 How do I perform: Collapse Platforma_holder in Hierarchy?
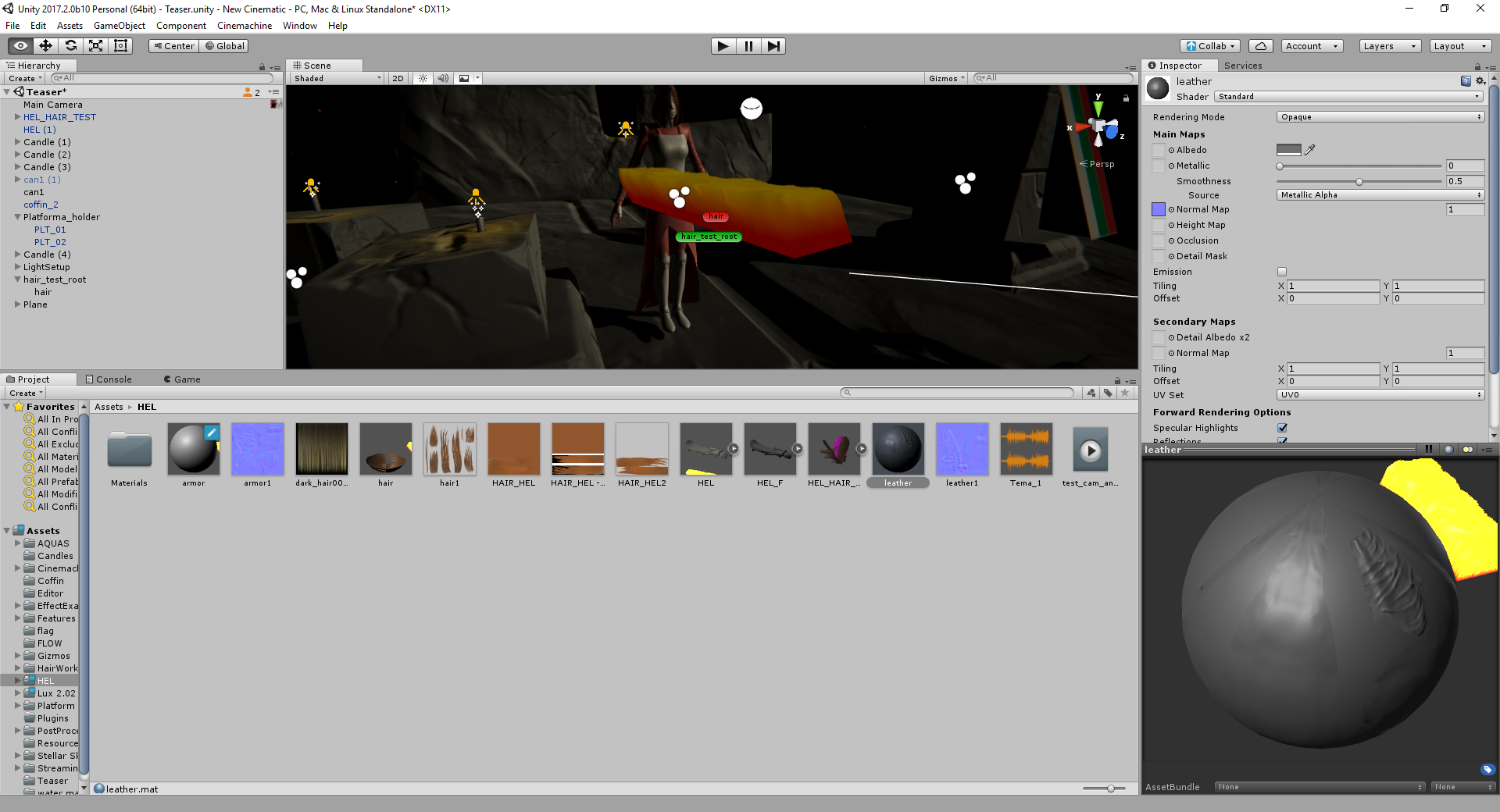17,217
